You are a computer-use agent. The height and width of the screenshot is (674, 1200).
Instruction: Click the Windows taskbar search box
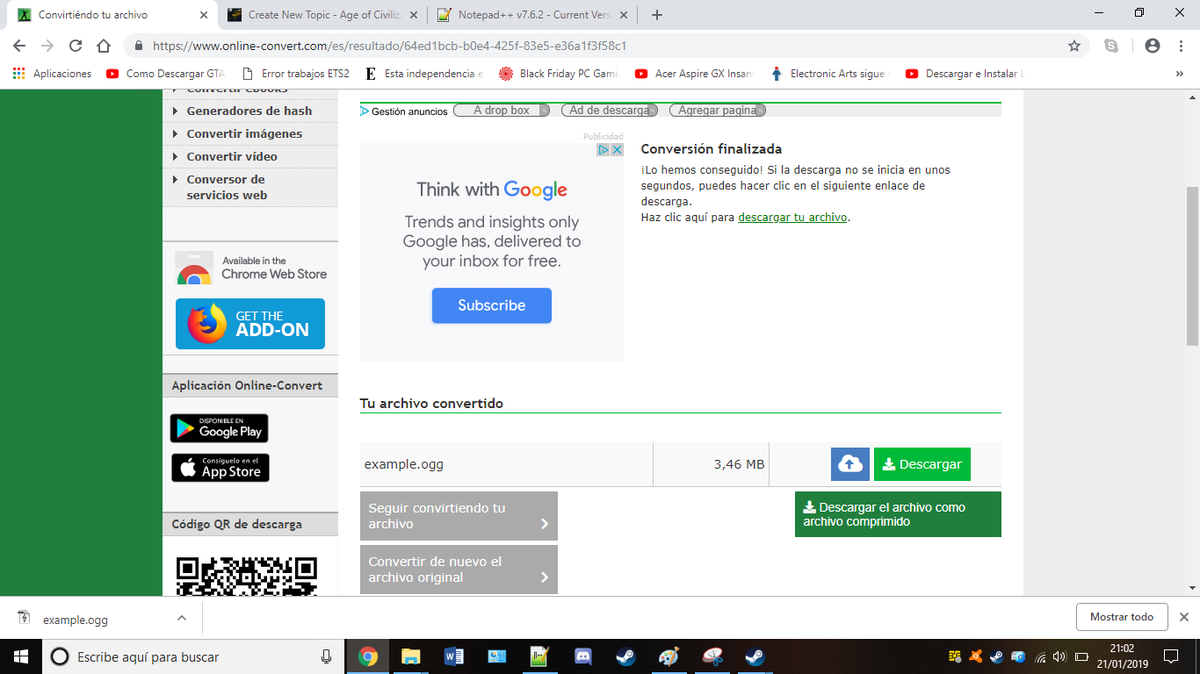[x=193, y=657]
